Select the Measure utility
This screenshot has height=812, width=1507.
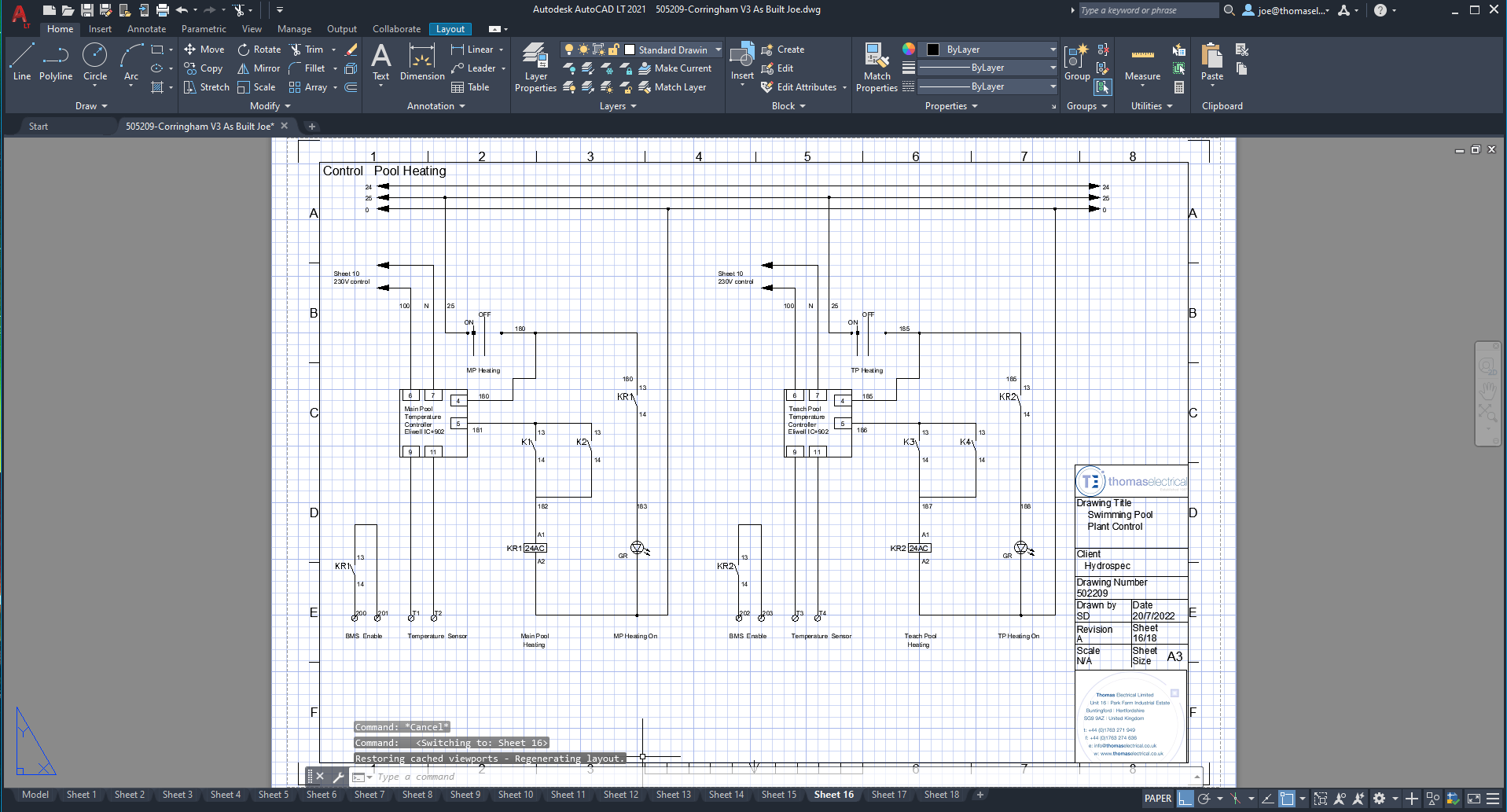click(x=1142, y=62)
